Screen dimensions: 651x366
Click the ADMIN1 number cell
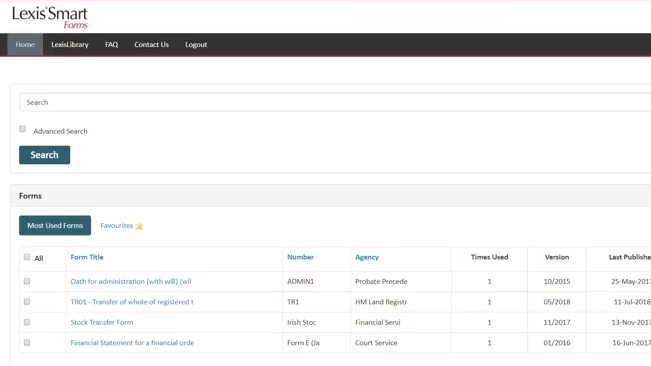[301, 281]
